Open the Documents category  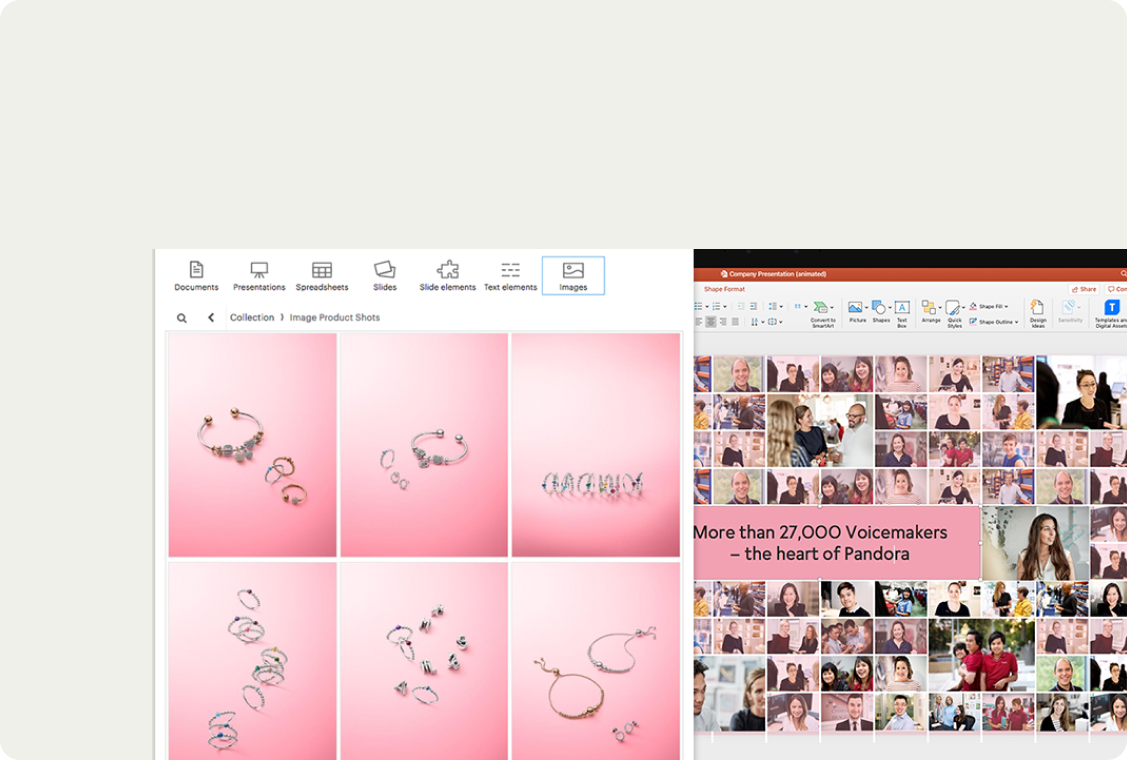click(196, 275)
